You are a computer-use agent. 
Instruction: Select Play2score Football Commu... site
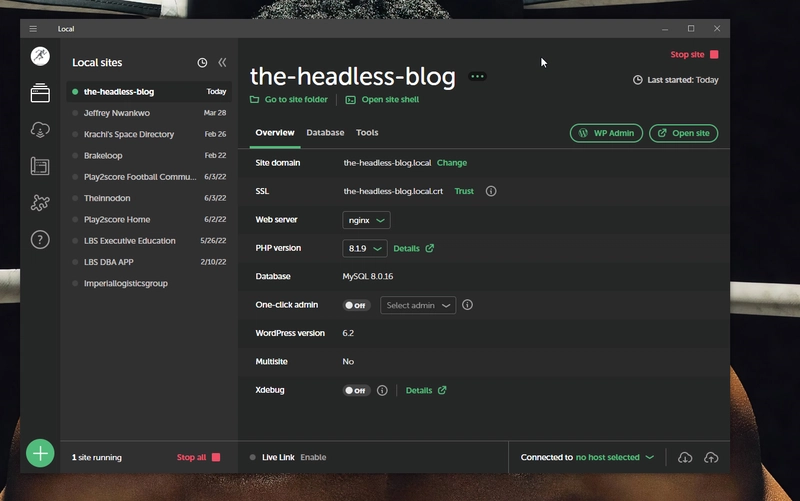click(x=149, y=177)
